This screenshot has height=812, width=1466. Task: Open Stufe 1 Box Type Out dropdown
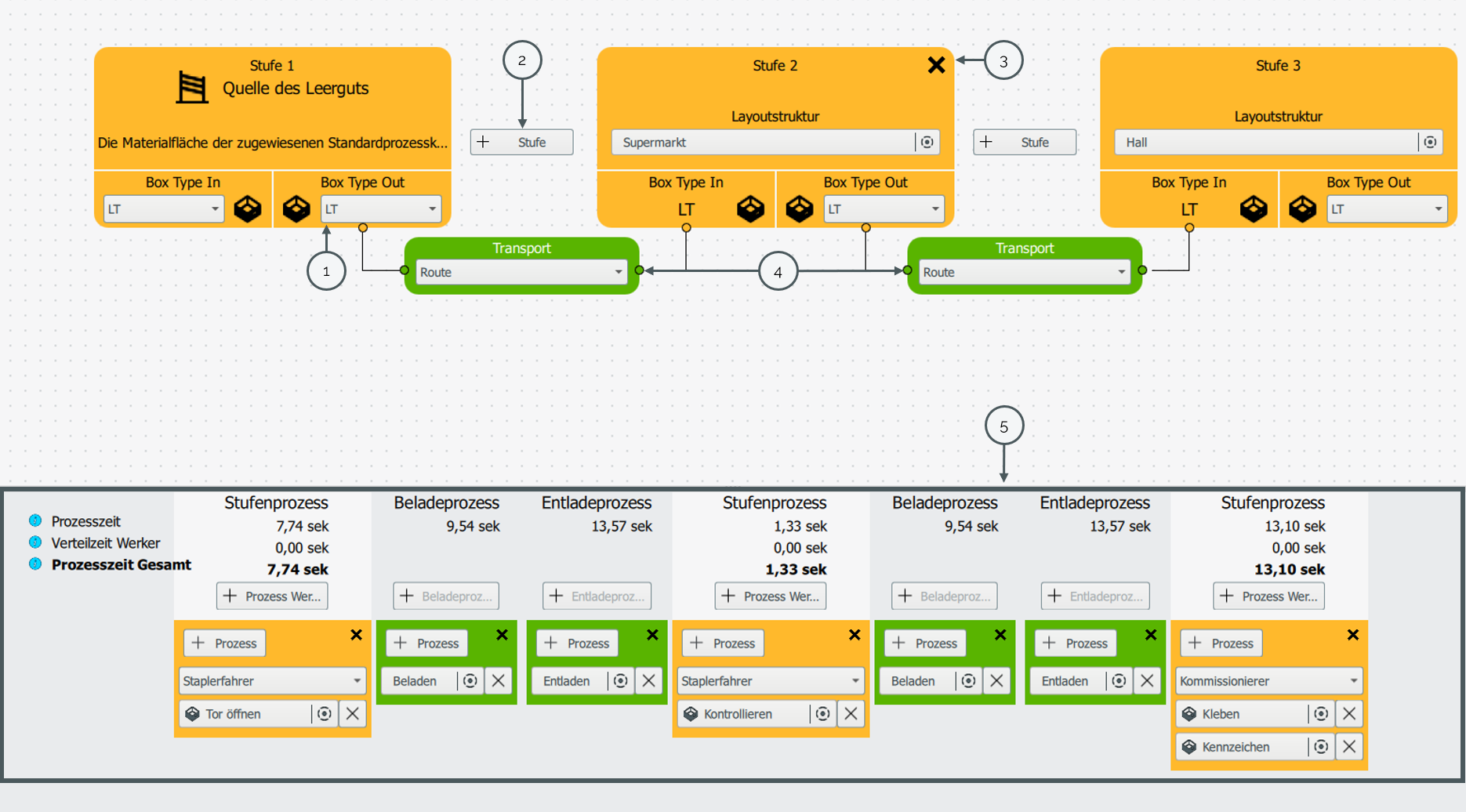(381, 209)
